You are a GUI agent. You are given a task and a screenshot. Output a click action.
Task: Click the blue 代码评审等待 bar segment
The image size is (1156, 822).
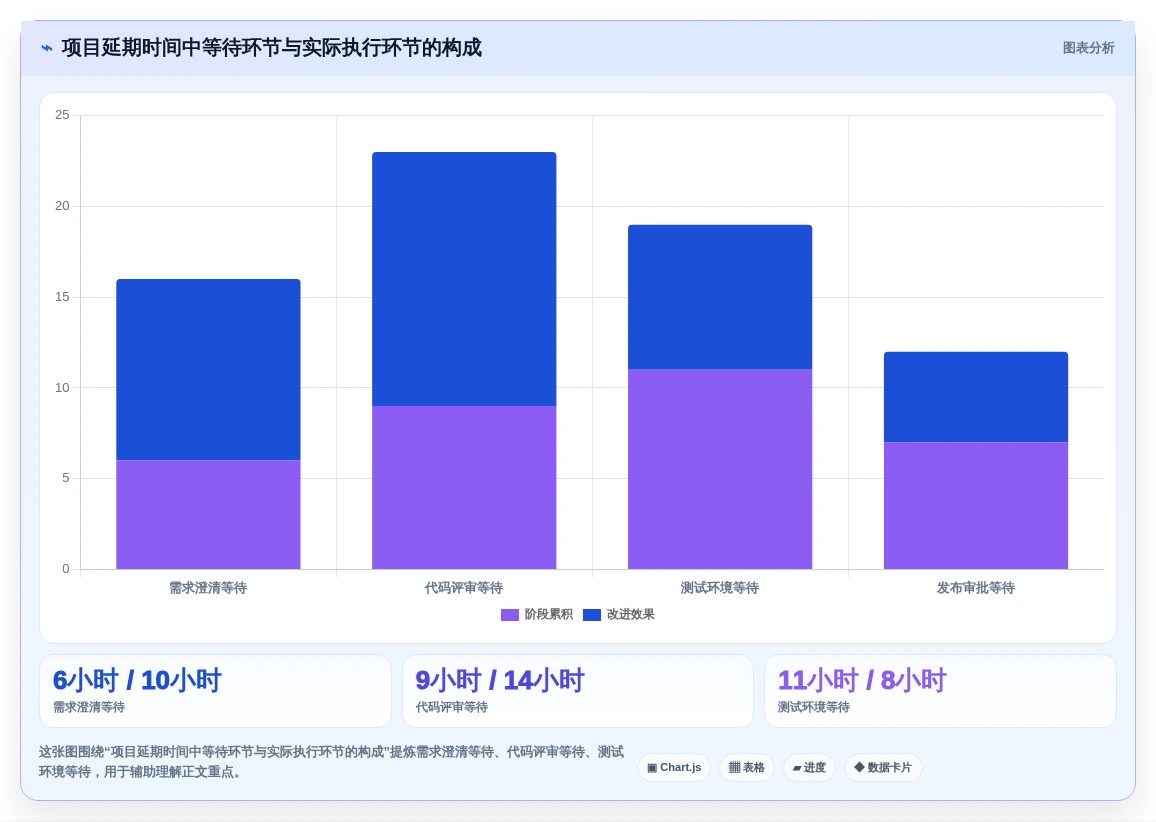click(x=464, y=279)
